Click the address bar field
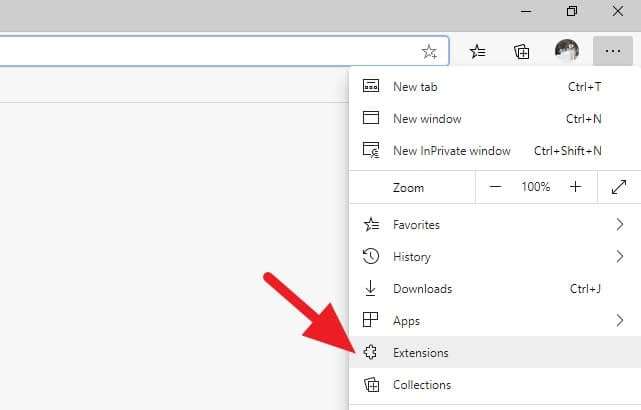Screen dimensions: 641x410 click(x=224, y=51)
